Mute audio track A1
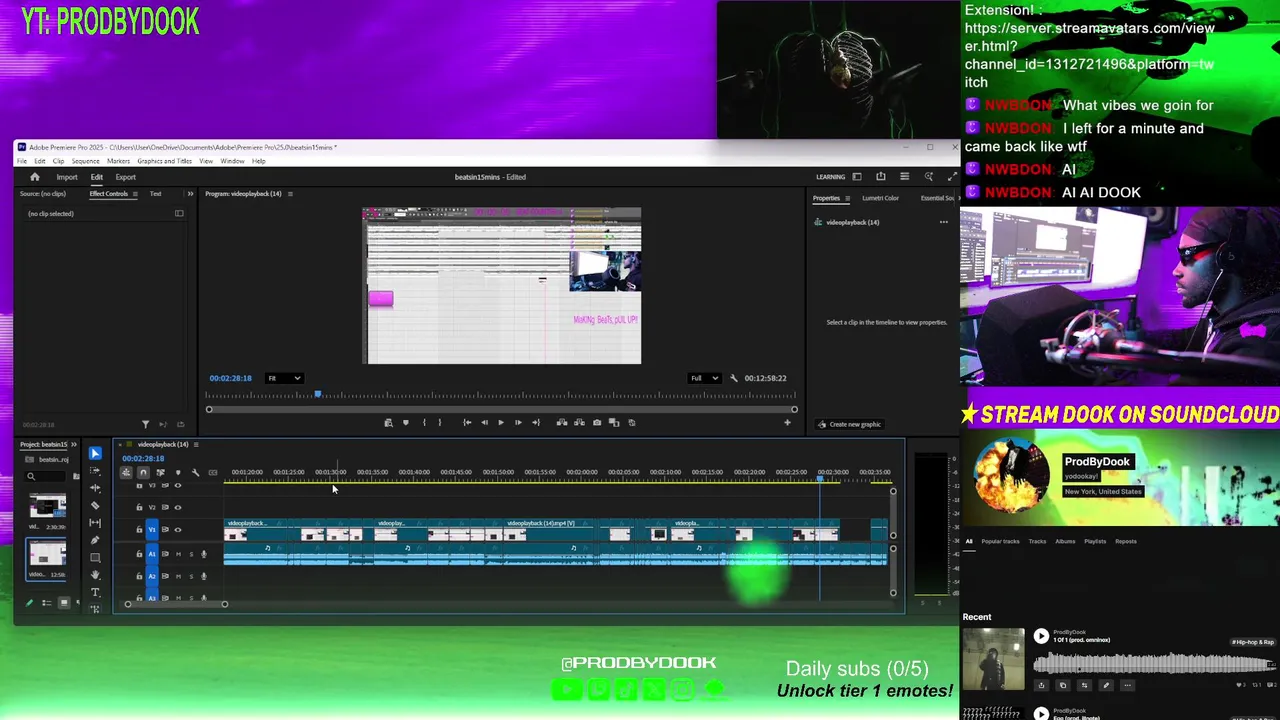The image size is (1280, 720). 178,554
